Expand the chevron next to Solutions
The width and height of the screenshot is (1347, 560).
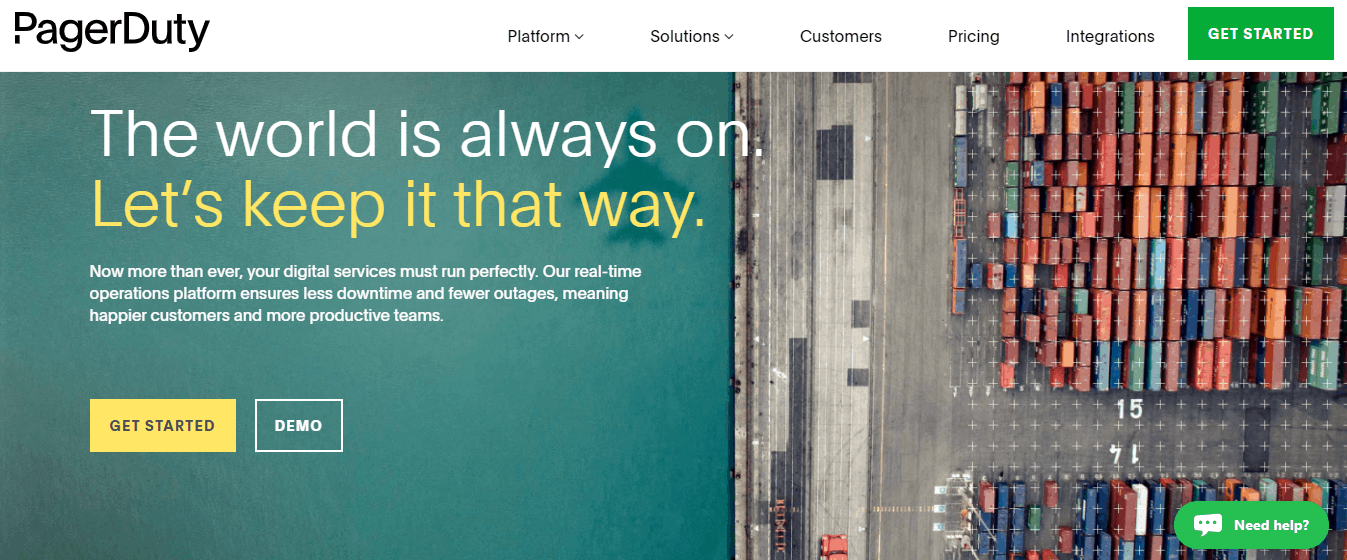point(729,37)
